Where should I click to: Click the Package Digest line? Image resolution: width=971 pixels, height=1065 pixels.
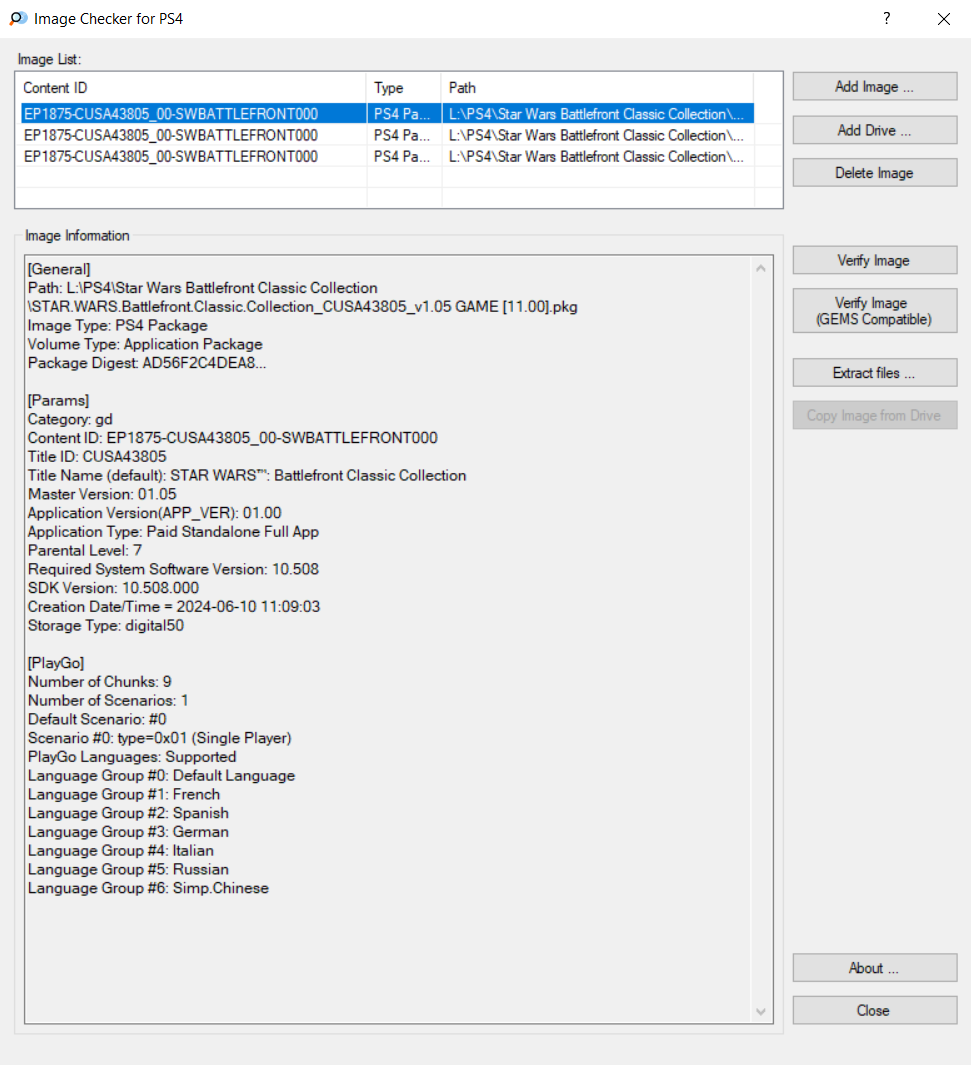147,363
